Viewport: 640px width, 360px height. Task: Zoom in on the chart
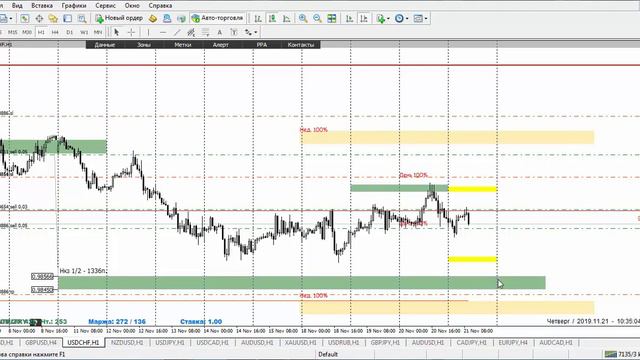[x=303, y=18]
